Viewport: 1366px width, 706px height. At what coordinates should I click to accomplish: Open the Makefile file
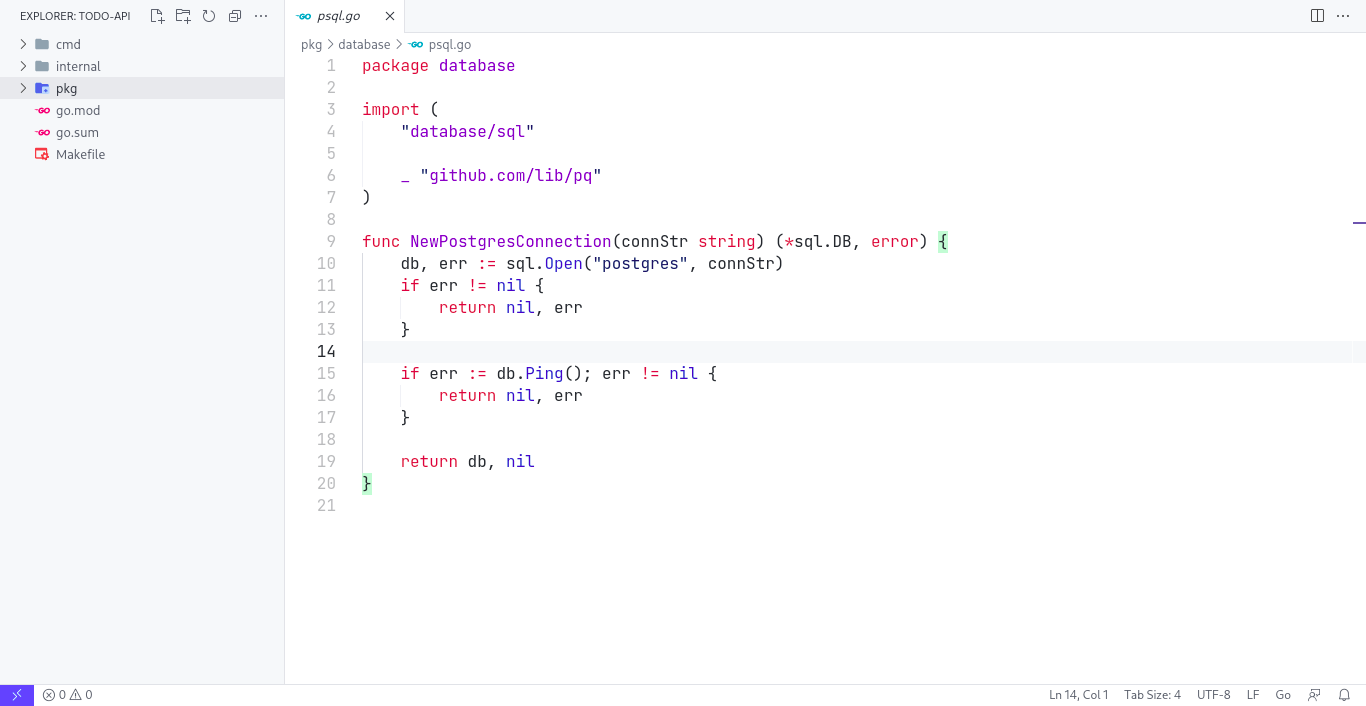pos(79,154)
